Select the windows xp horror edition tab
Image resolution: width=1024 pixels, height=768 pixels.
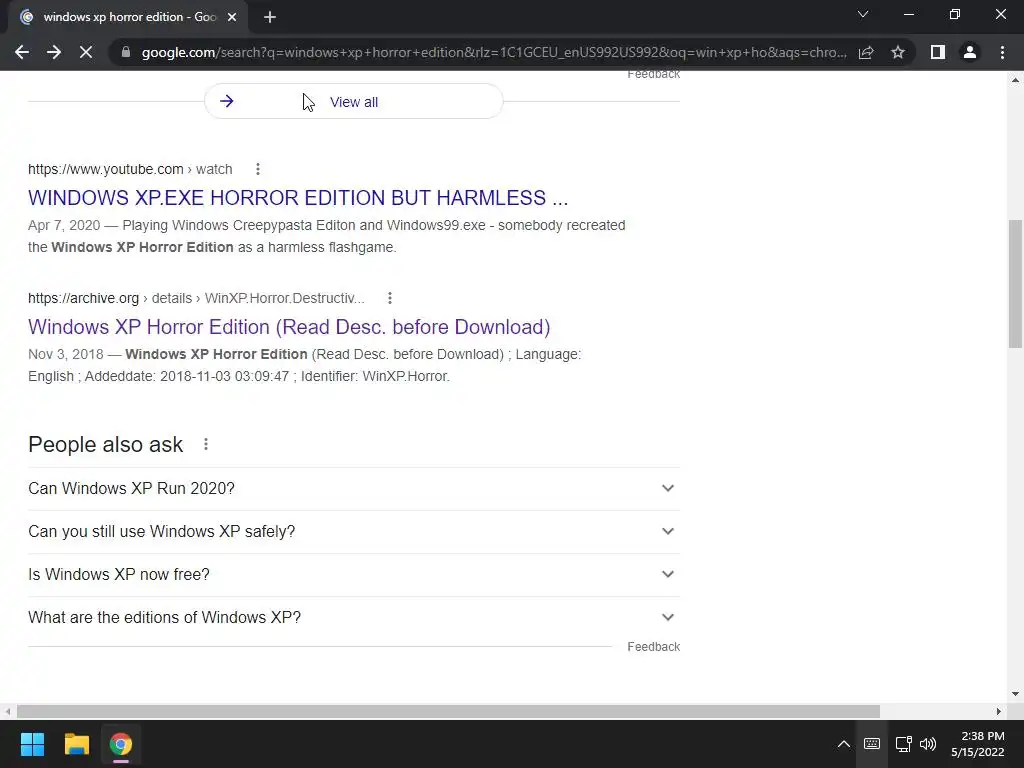(x=128, y=17)
